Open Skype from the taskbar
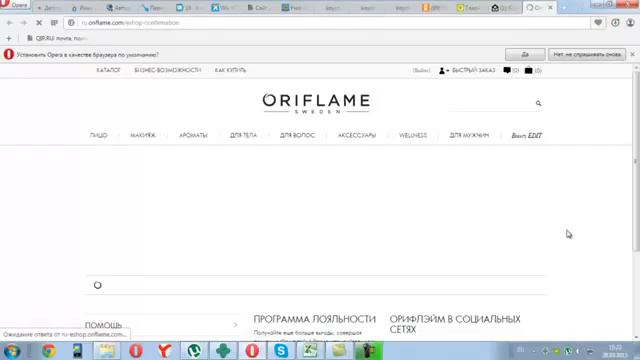 click(x=281, y=351)
